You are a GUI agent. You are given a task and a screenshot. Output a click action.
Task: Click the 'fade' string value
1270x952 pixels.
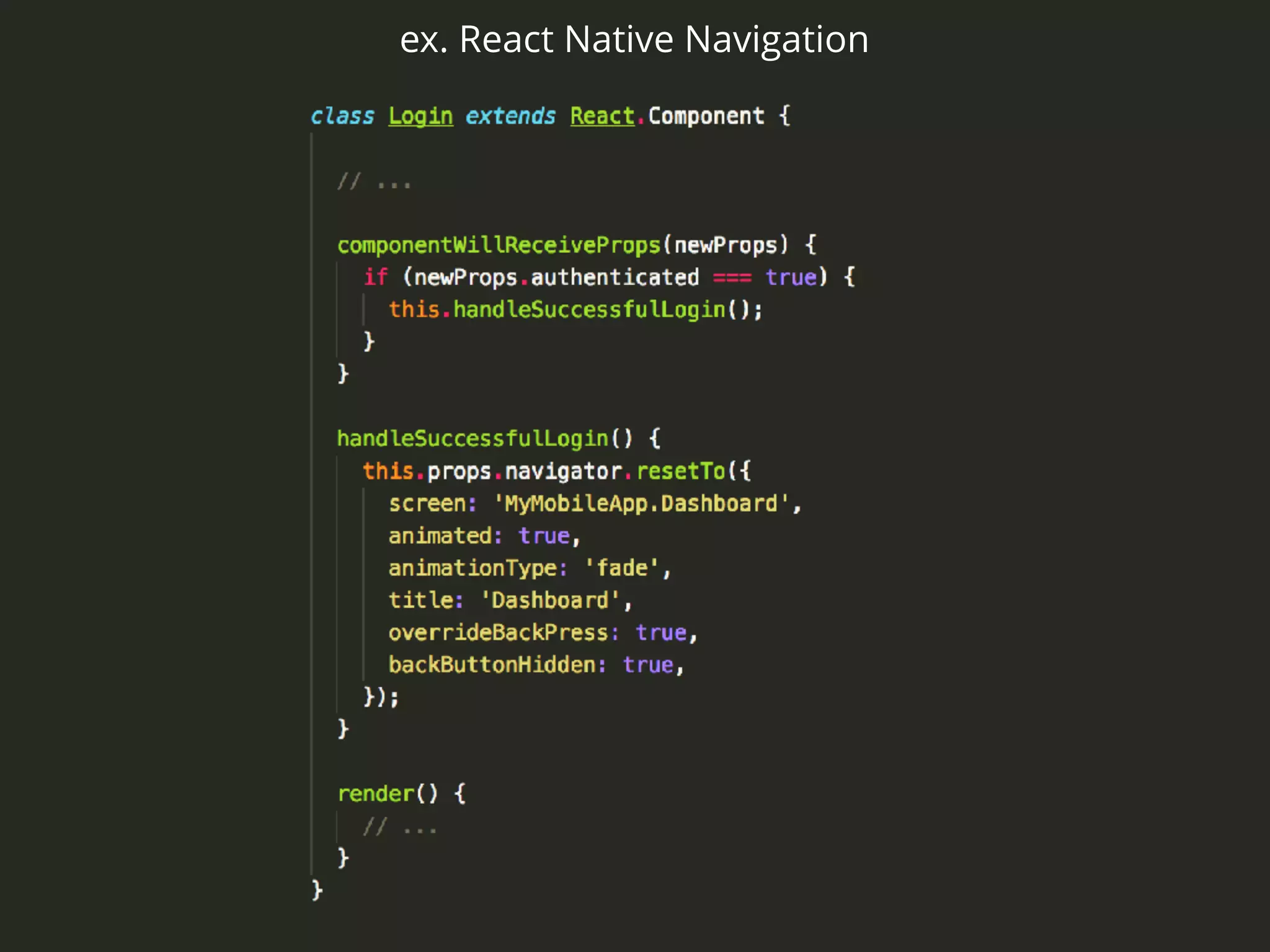tap(622, 568)
